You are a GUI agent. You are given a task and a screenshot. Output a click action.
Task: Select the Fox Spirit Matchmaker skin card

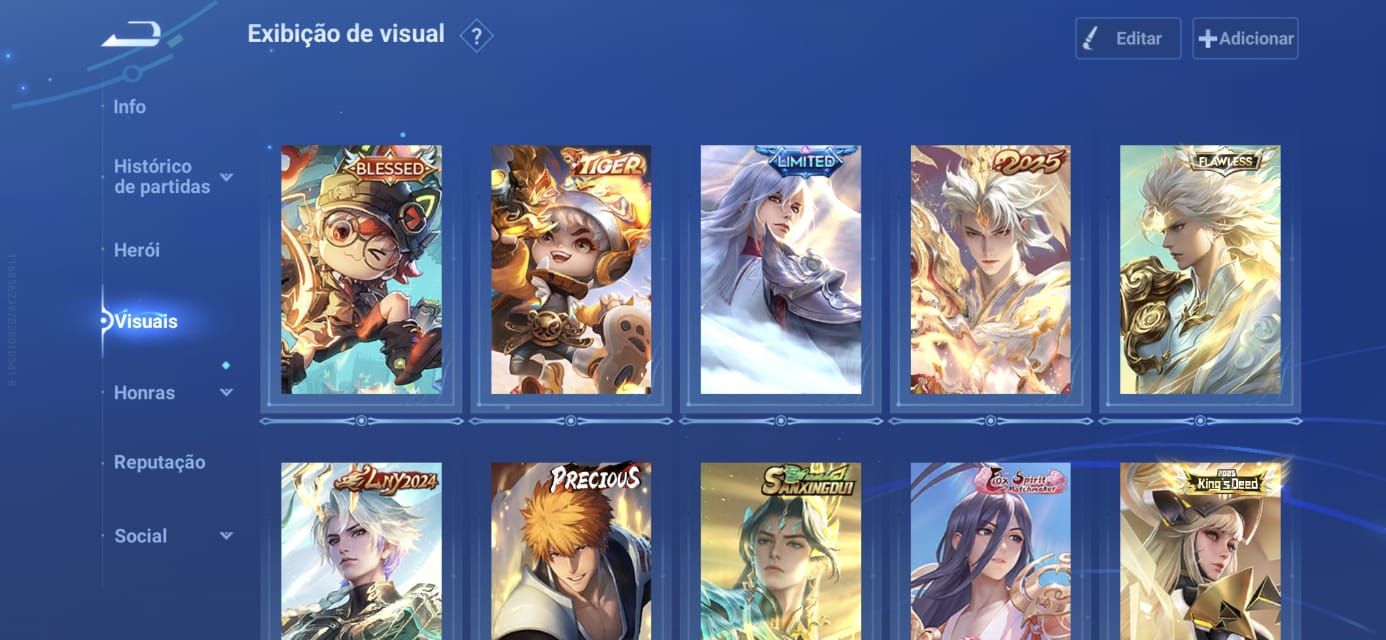coord(991,551)
